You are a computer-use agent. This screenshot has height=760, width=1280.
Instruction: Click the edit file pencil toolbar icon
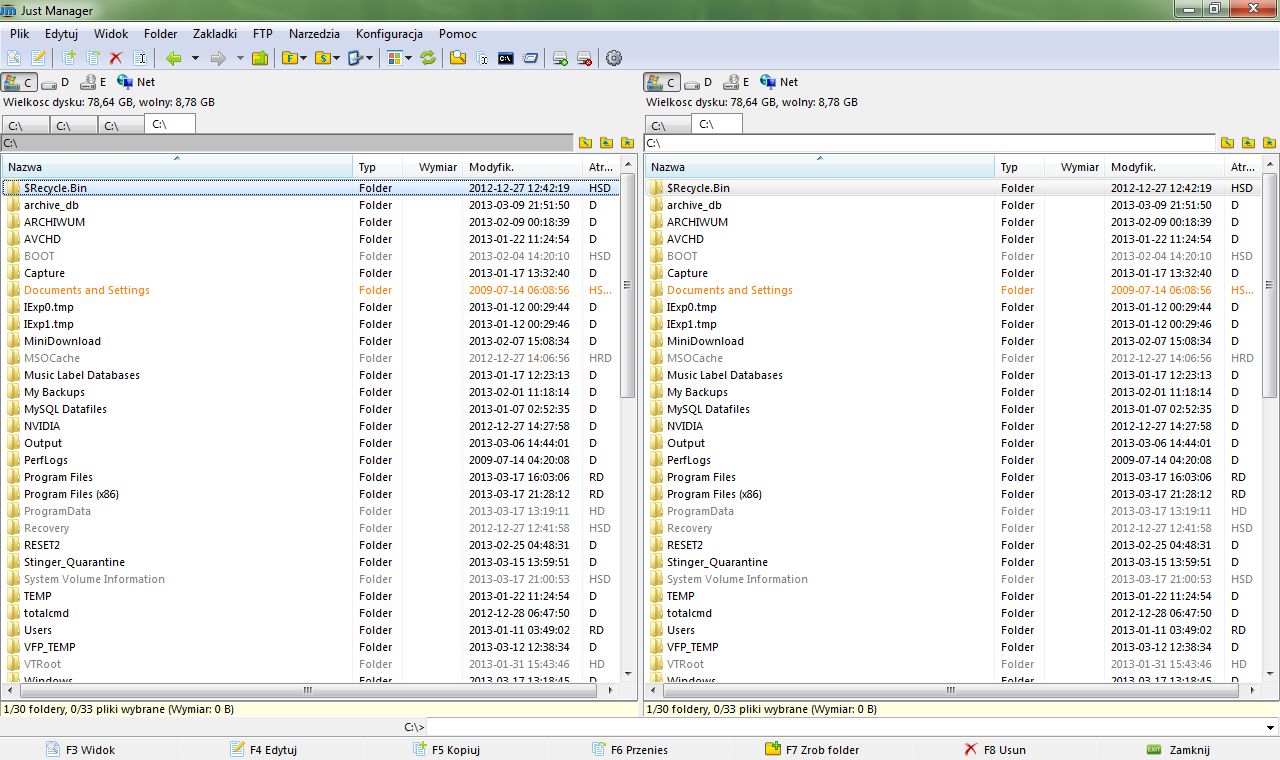(38, 58)
